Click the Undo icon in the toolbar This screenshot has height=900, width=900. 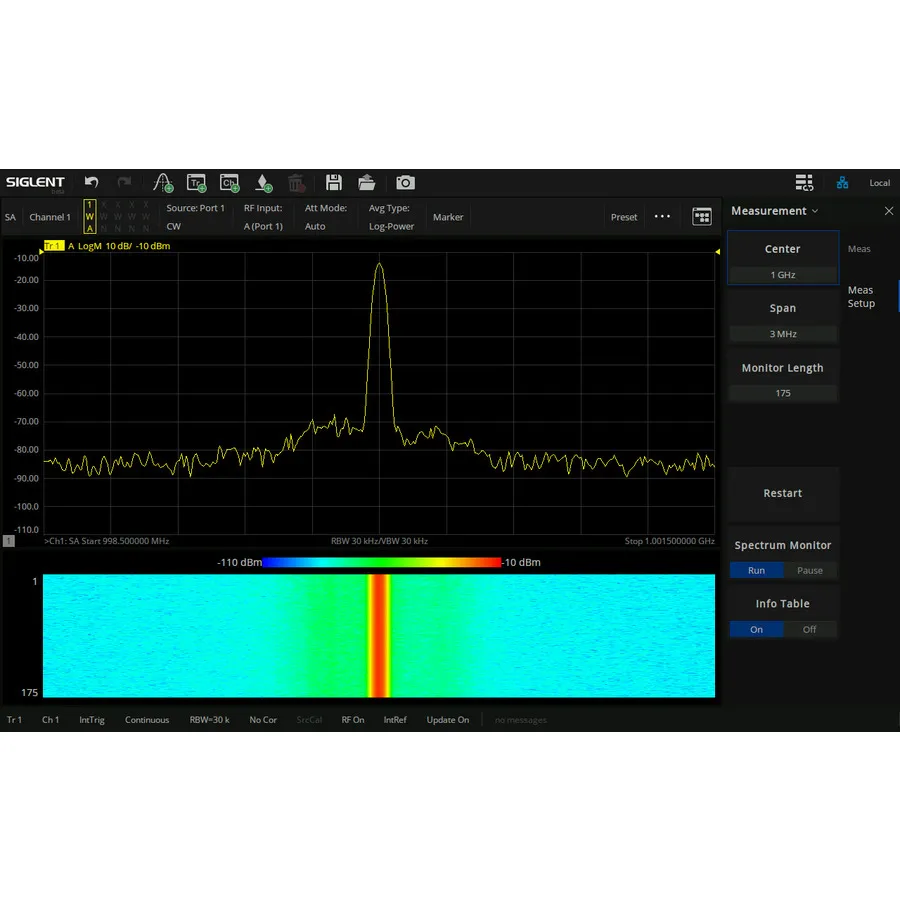point(91,183)
